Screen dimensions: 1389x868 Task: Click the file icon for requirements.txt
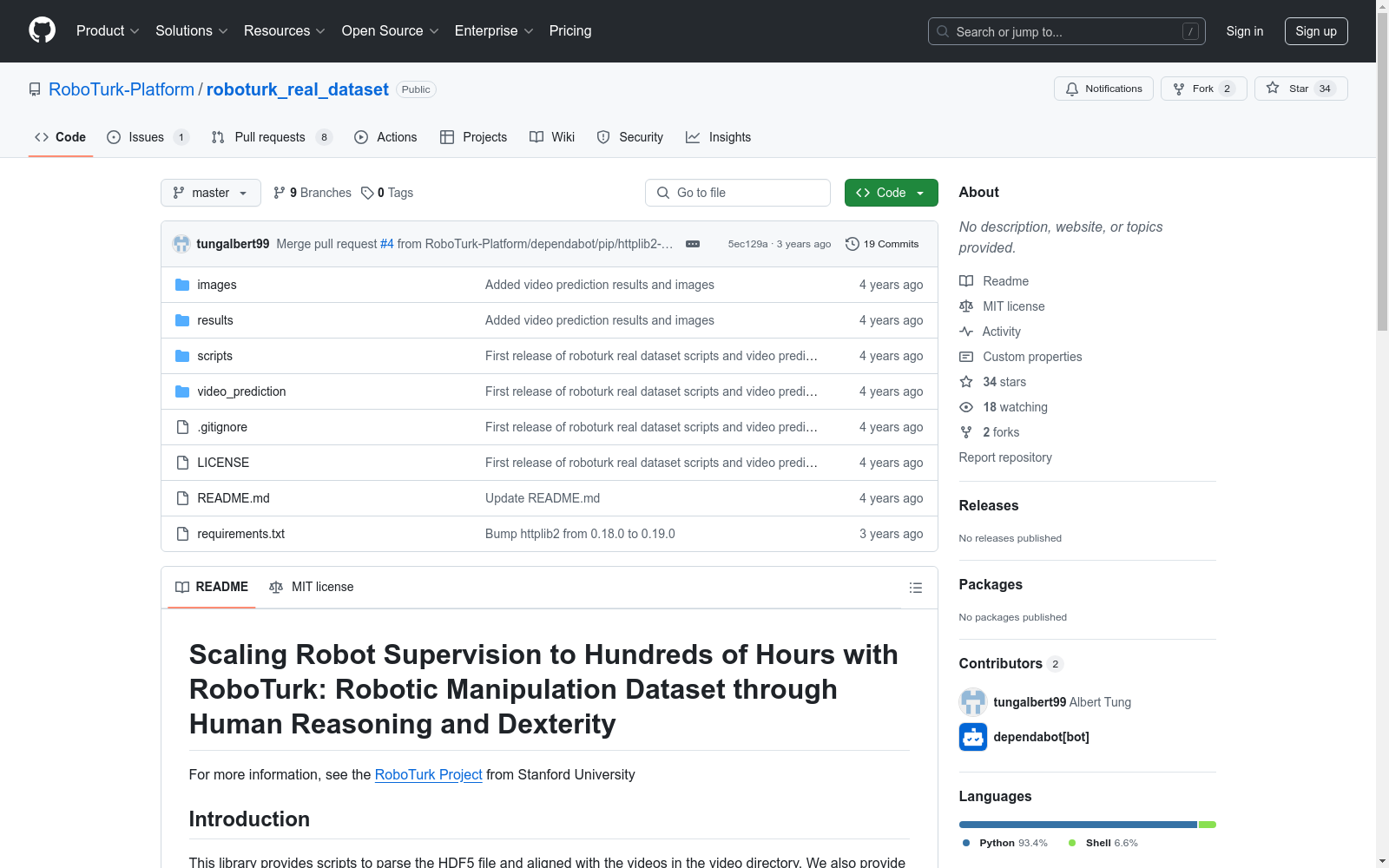coord(182,534)
